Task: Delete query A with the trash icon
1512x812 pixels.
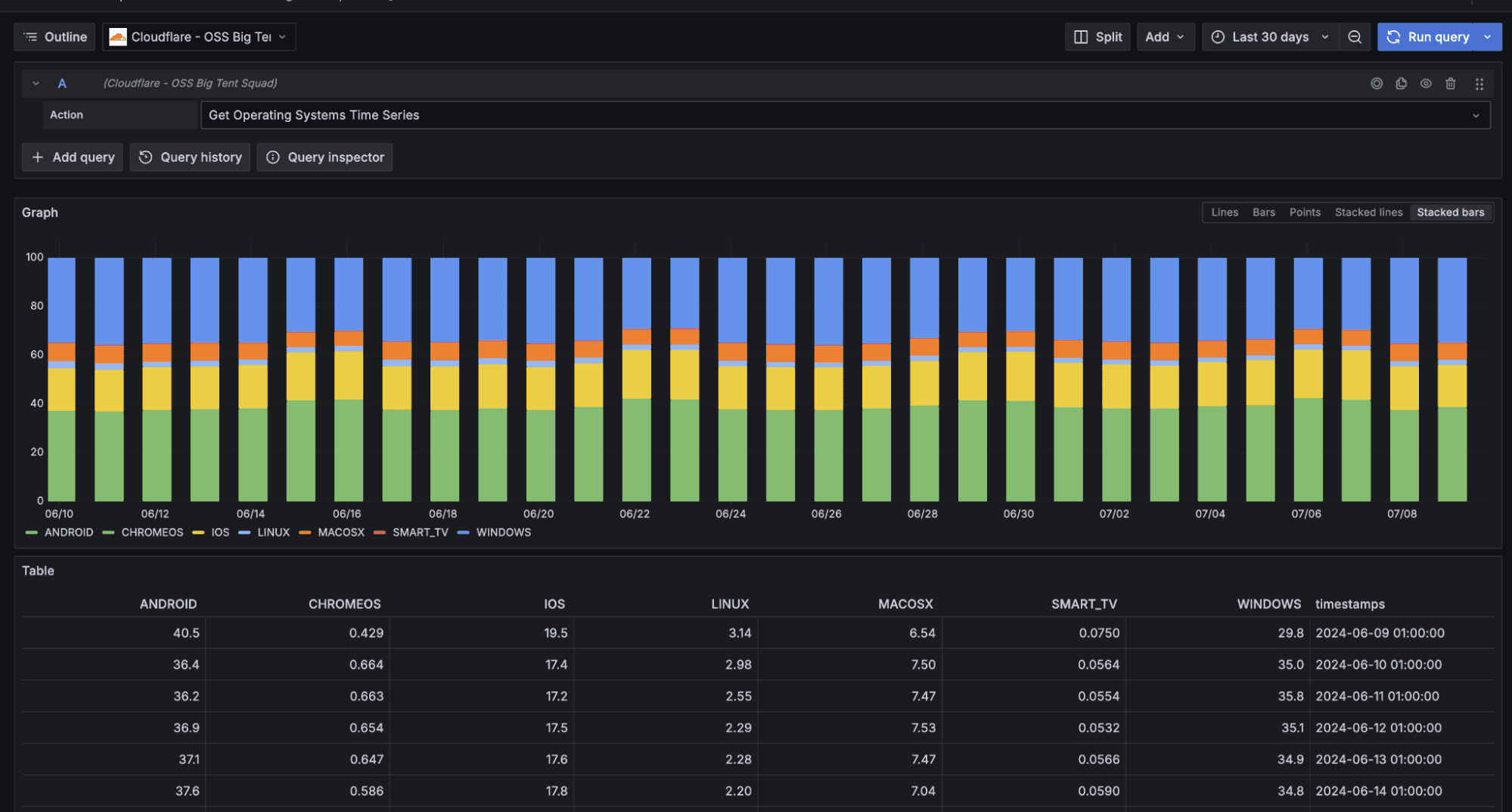Action: 1450,83
